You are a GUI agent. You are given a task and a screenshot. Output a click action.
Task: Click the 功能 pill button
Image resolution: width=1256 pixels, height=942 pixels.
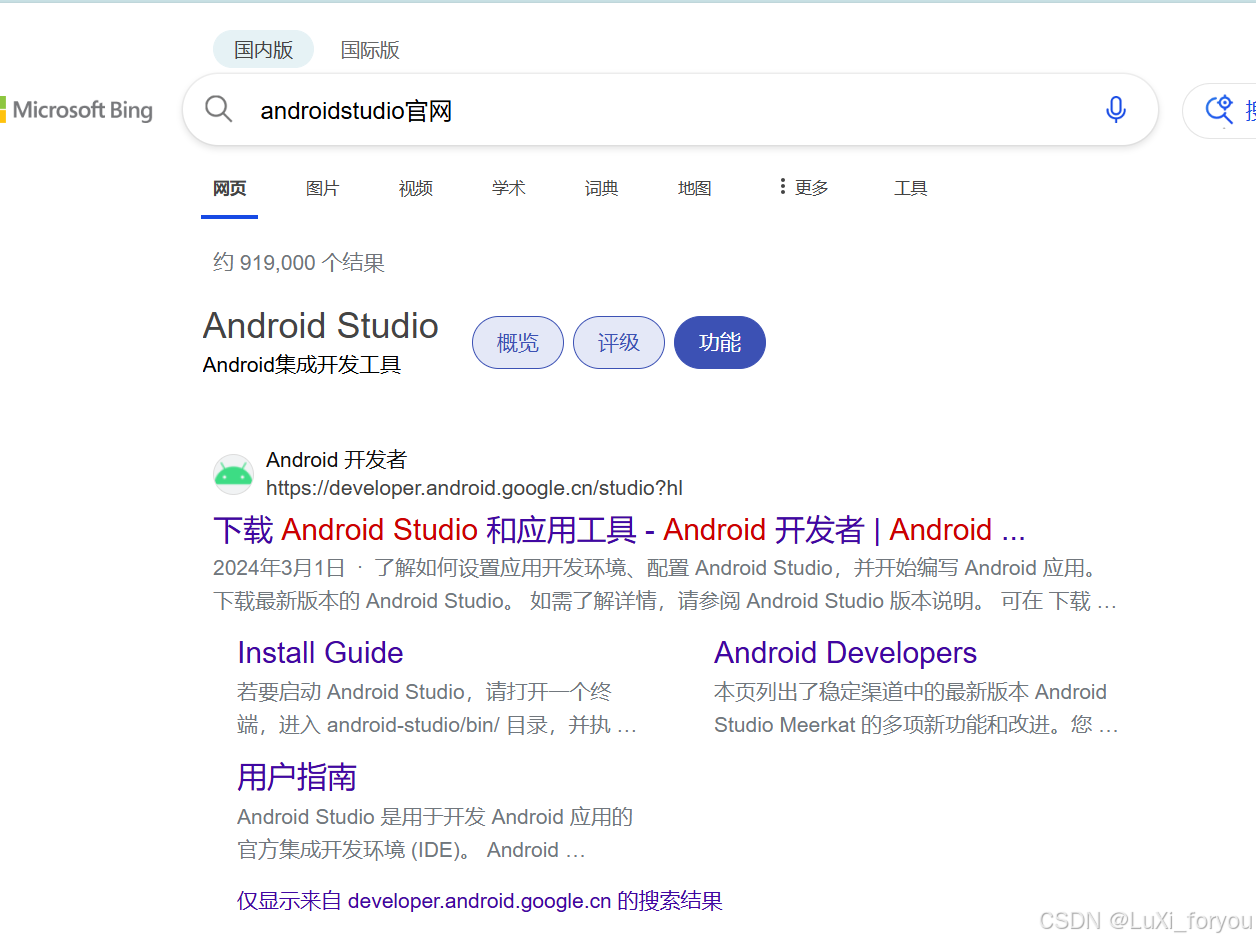[720, 343]
